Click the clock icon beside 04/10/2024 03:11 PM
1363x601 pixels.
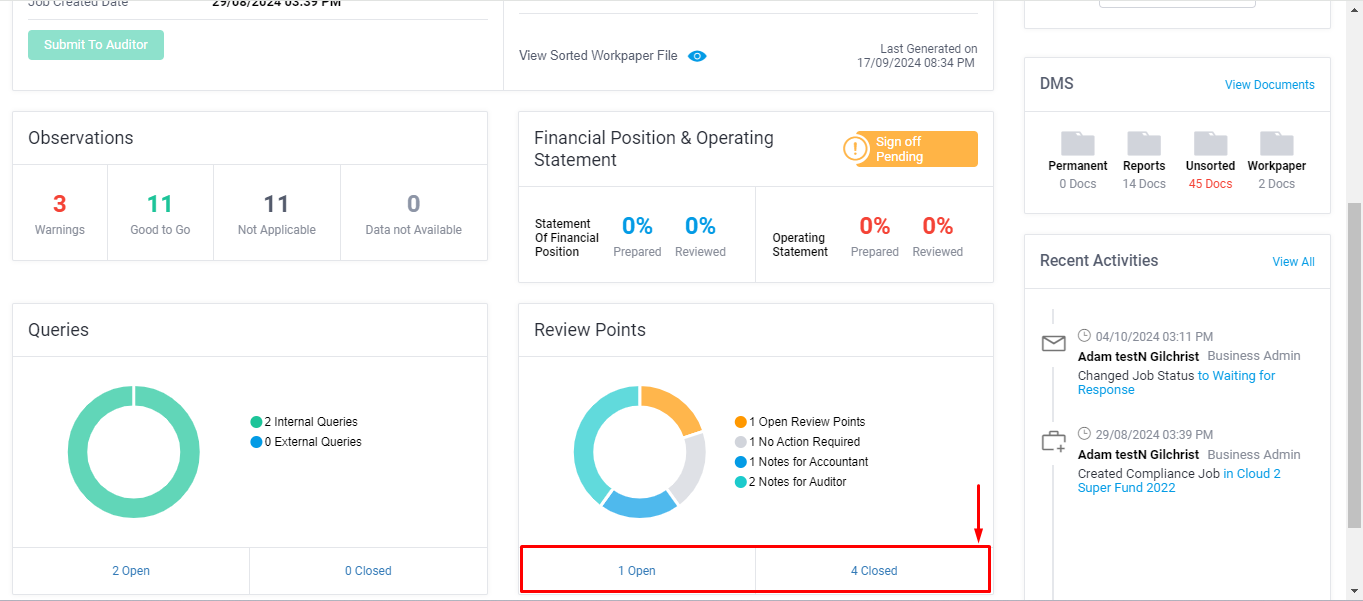coord(1084,336)
